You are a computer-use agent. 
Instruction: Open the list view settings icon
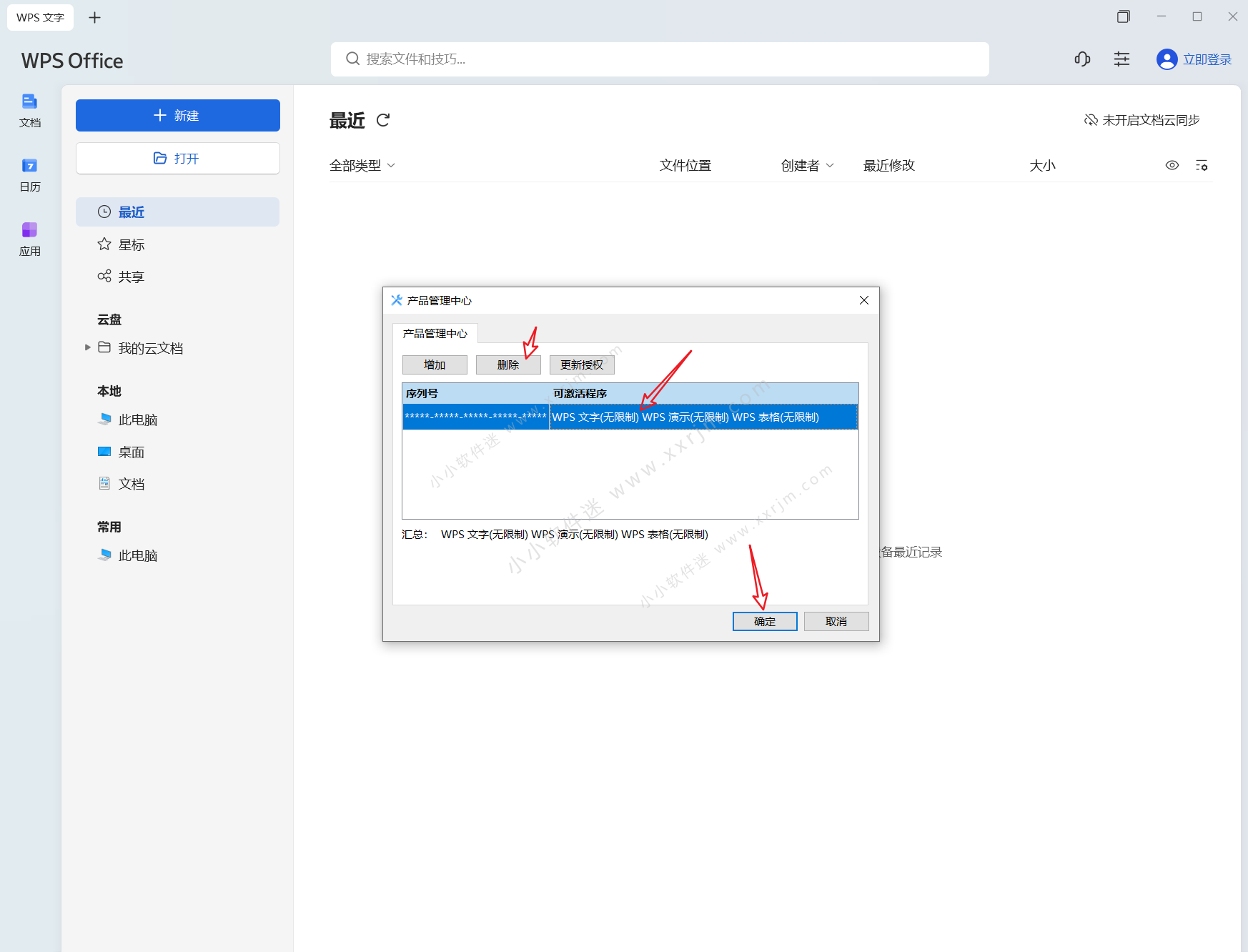pos(1202,165)
